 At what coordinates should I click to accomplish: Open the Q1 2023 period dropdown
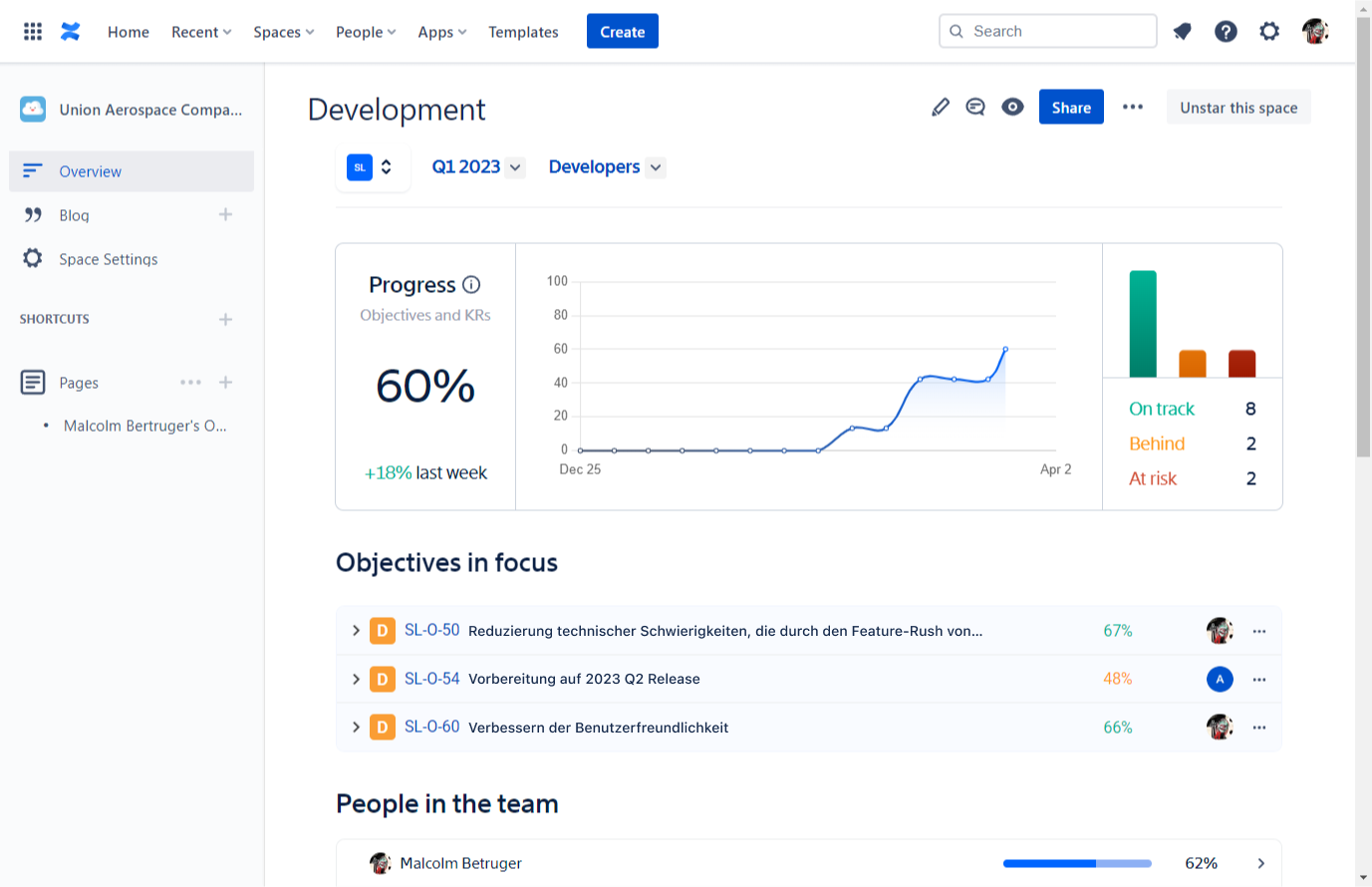[477, 167]
